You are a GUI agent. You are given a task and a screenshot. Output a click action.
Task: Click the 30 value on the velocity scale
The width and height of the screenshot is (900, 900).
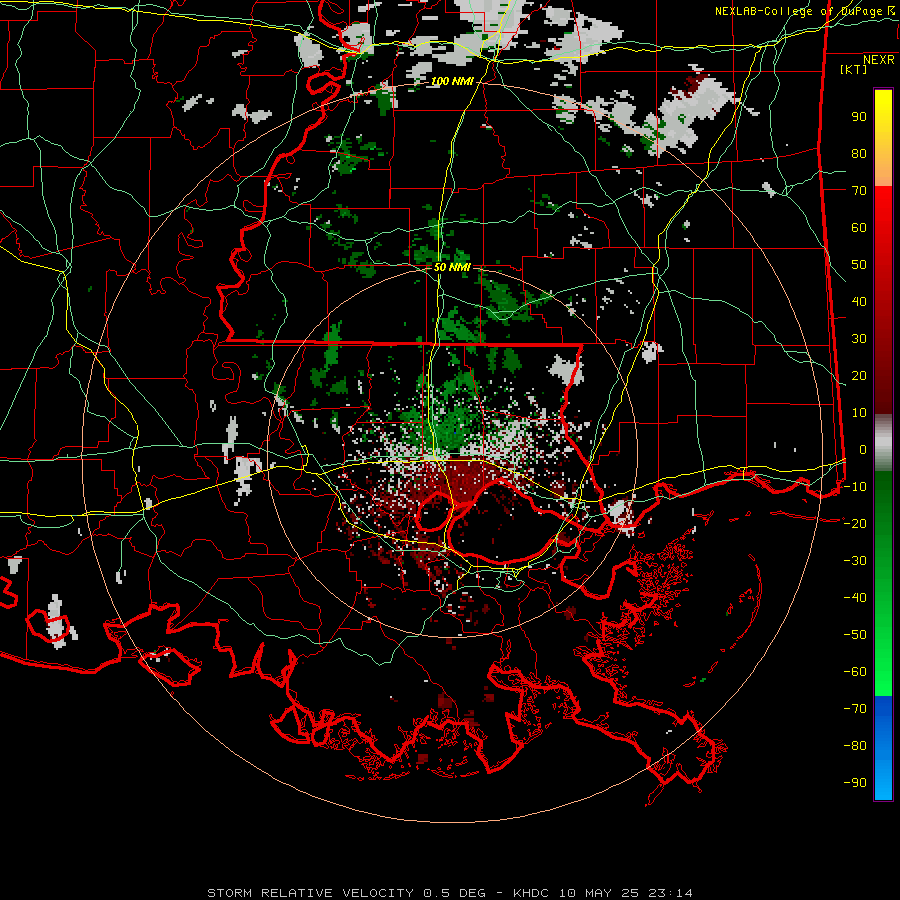(859, 339)
